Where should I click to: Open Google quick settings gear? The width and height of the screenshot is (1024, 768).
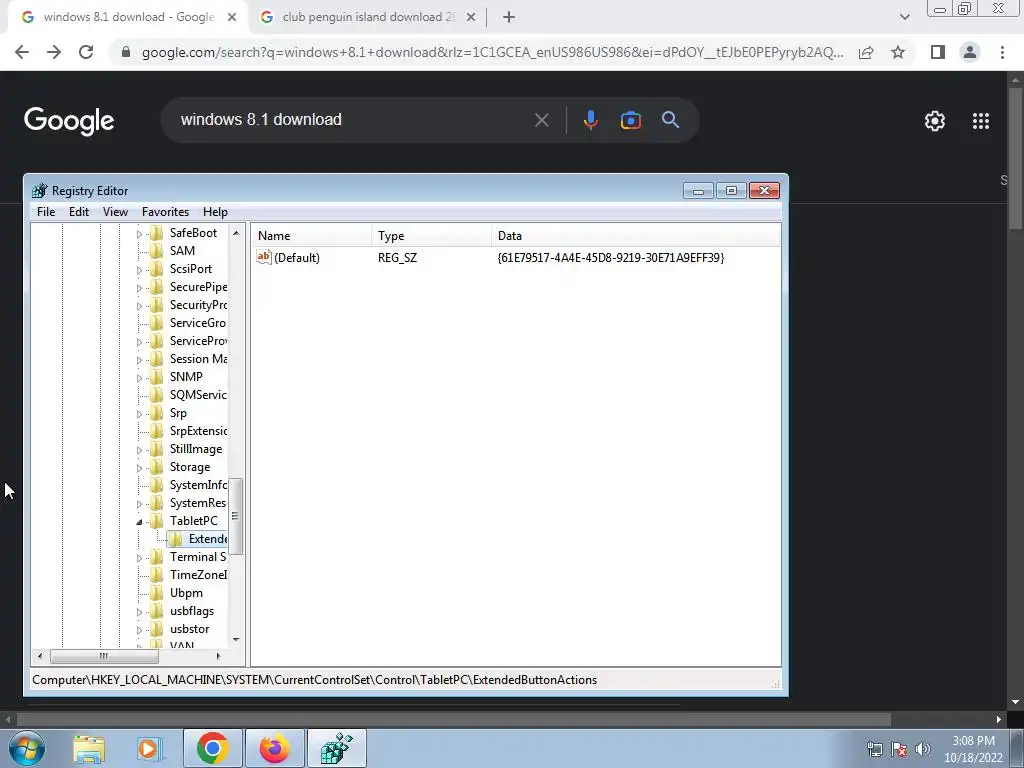click(x=935, y=121)
